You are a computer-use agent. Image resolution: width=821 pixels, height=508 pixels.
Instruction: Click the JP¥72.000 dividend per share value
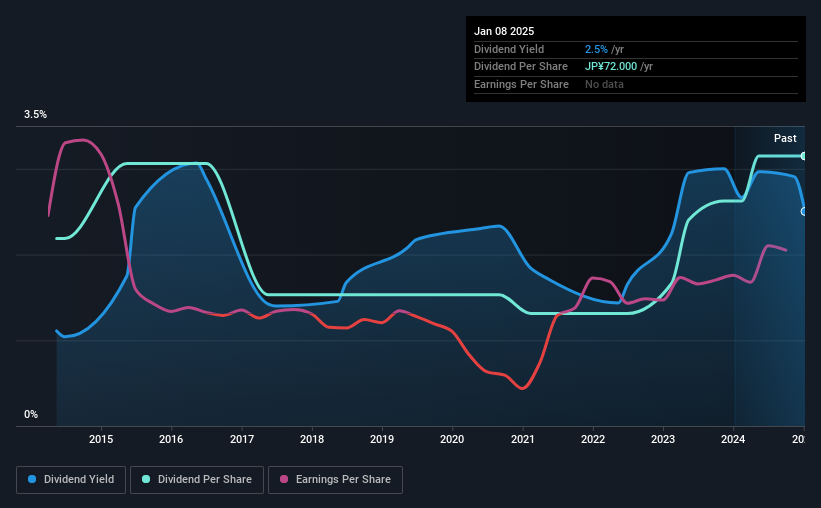[611, 67]
